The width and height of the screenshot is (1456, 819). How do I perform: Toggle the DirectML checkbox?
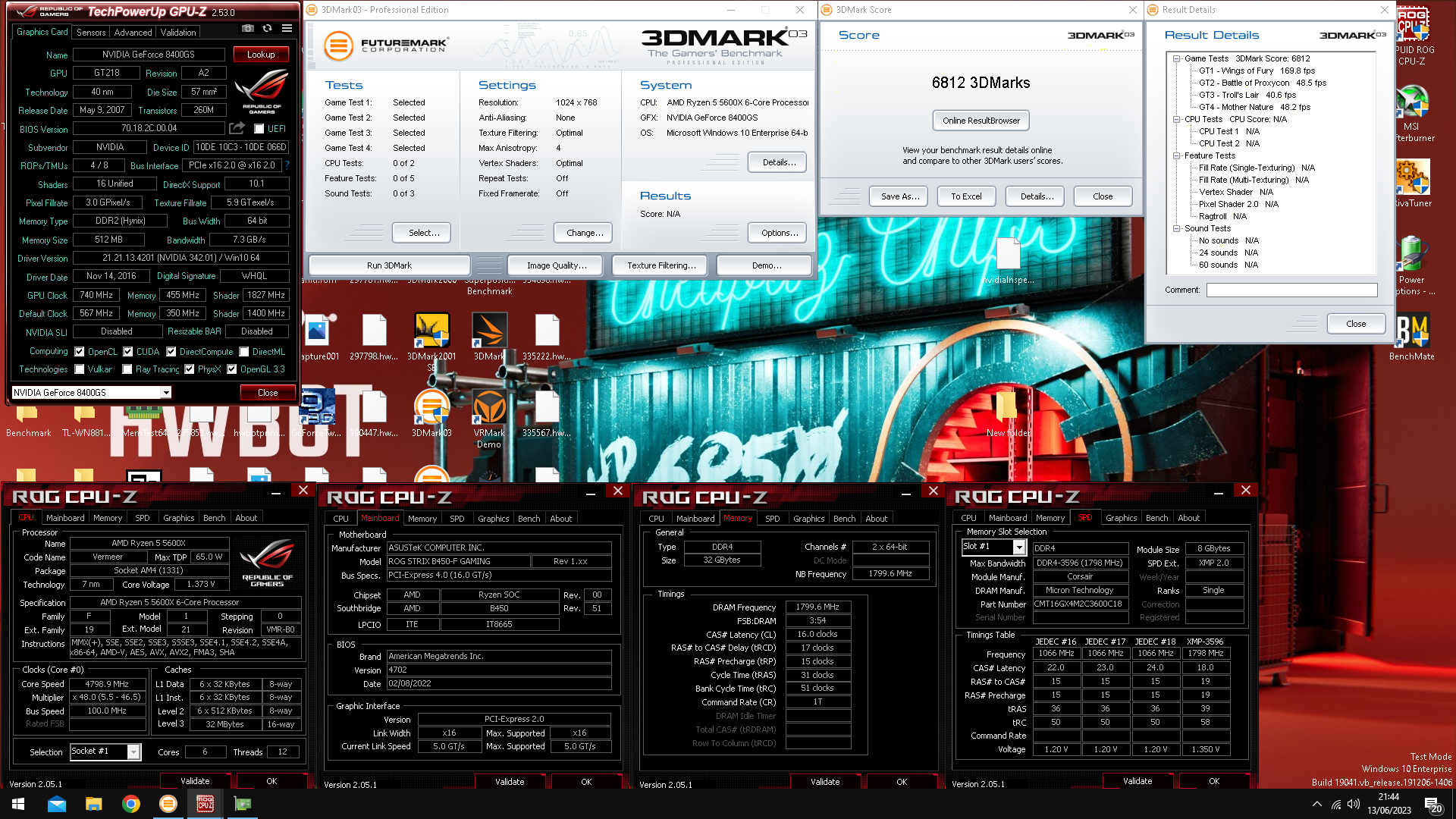pyautogui.click(x=244, y=352)
